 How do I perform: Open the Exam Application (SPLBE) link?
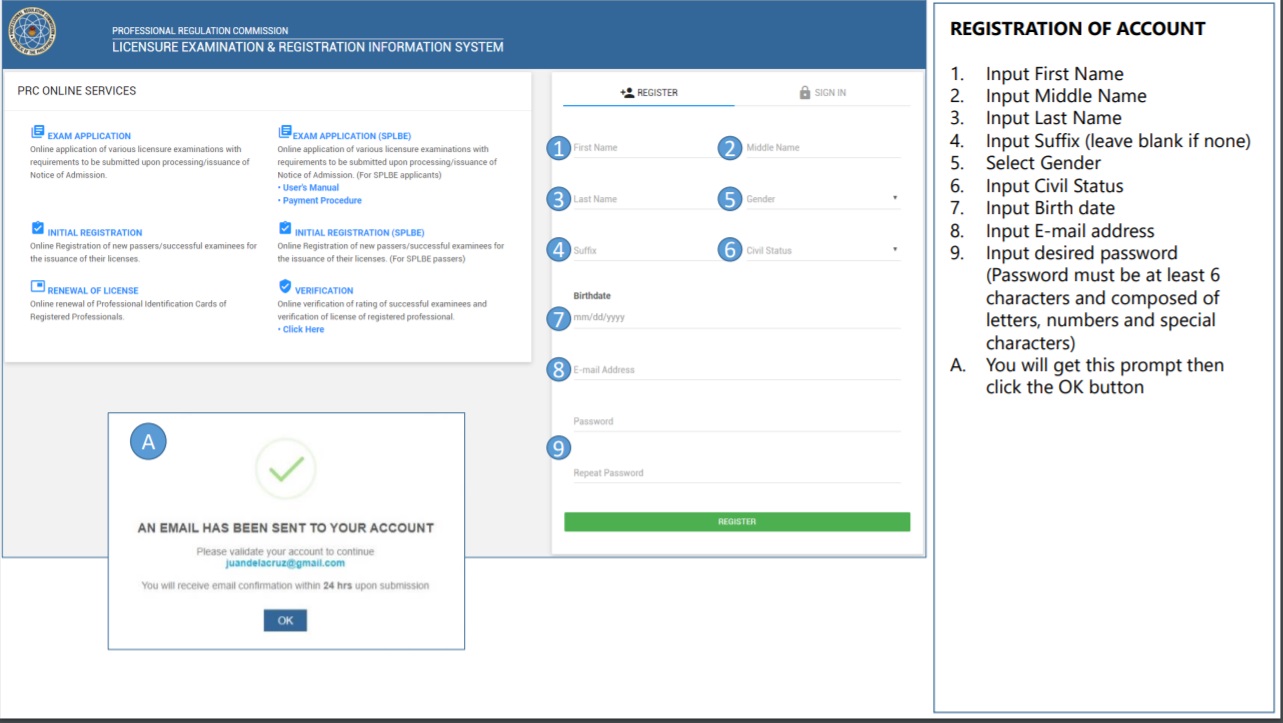coord(352,136)
